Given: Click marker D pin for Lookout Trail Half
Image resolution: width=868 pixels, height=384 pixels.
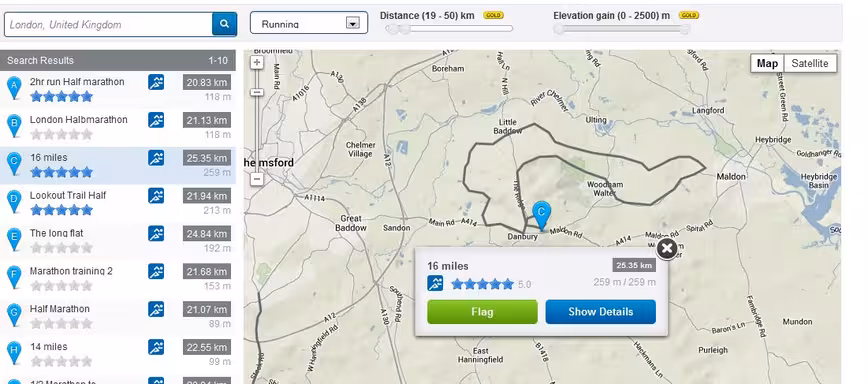Looking at the screenshot, I should pyautogui.click(x=14, y=201).
